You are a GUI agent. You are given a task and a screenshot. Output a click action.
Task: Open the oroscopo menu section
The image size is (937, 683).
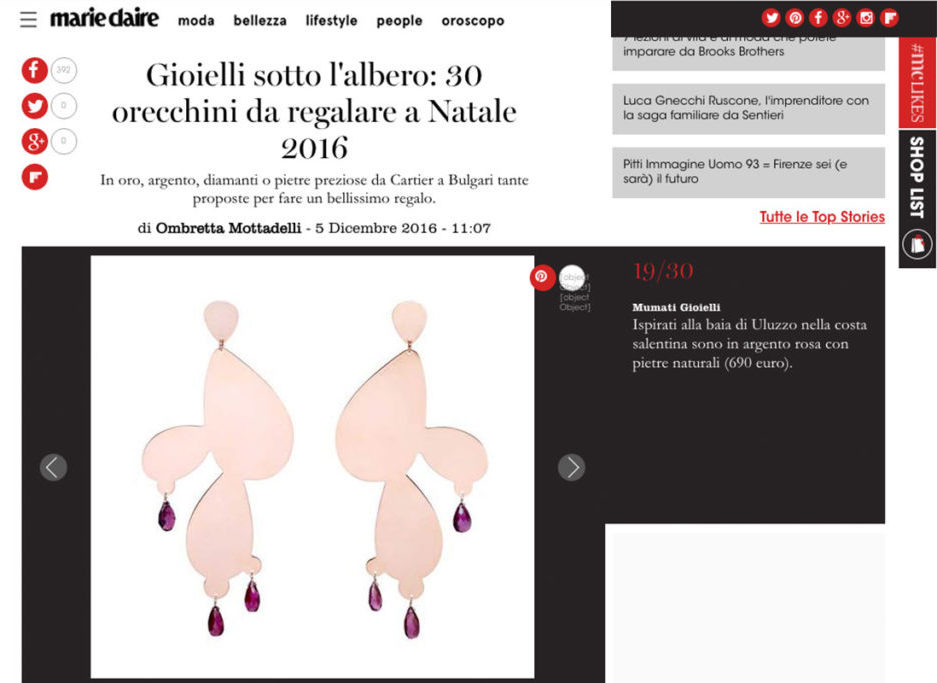click(473, 22)
